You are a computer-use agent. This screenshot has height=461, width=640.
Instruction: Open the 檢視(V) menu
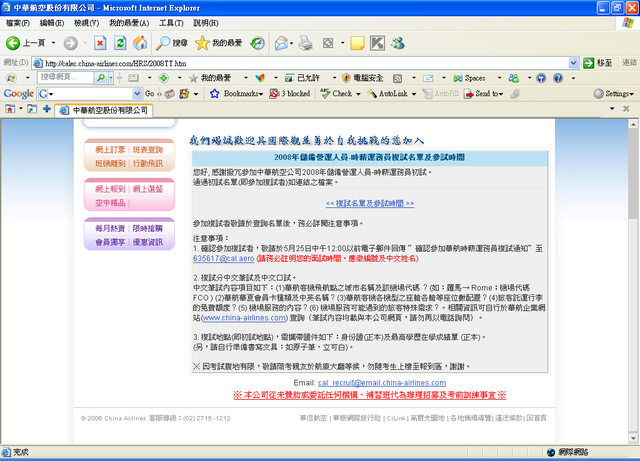pyautogui.click(x=86, y=23)
